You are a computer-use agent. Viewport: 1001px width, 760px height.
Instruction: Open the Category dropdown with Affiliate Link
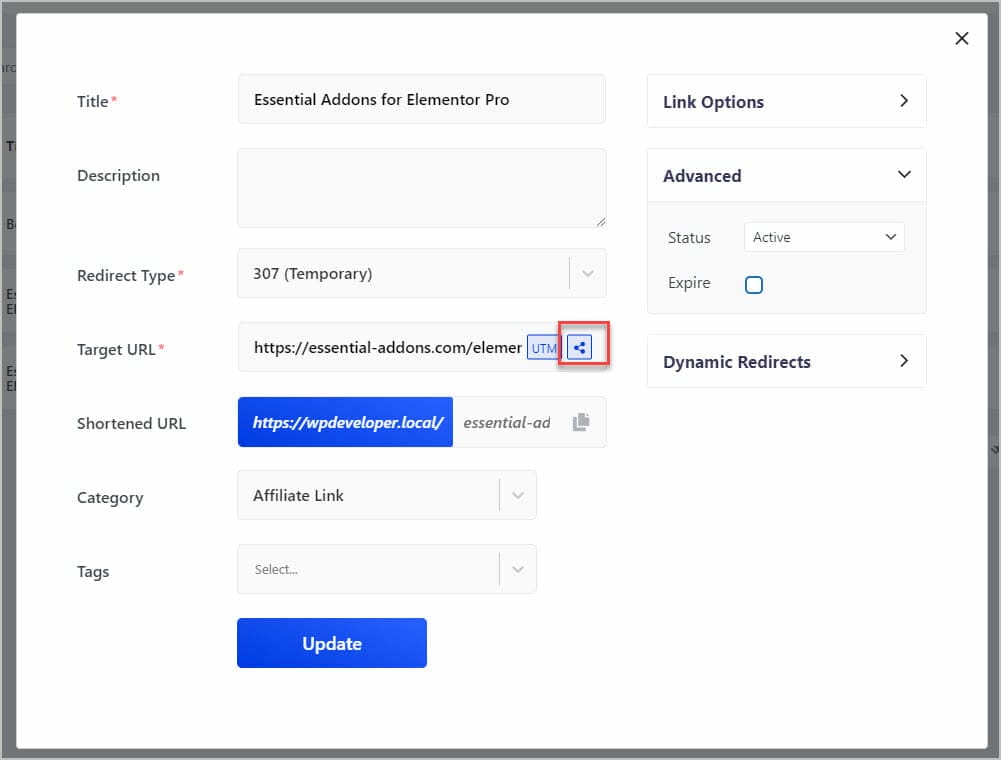(387, 495)
